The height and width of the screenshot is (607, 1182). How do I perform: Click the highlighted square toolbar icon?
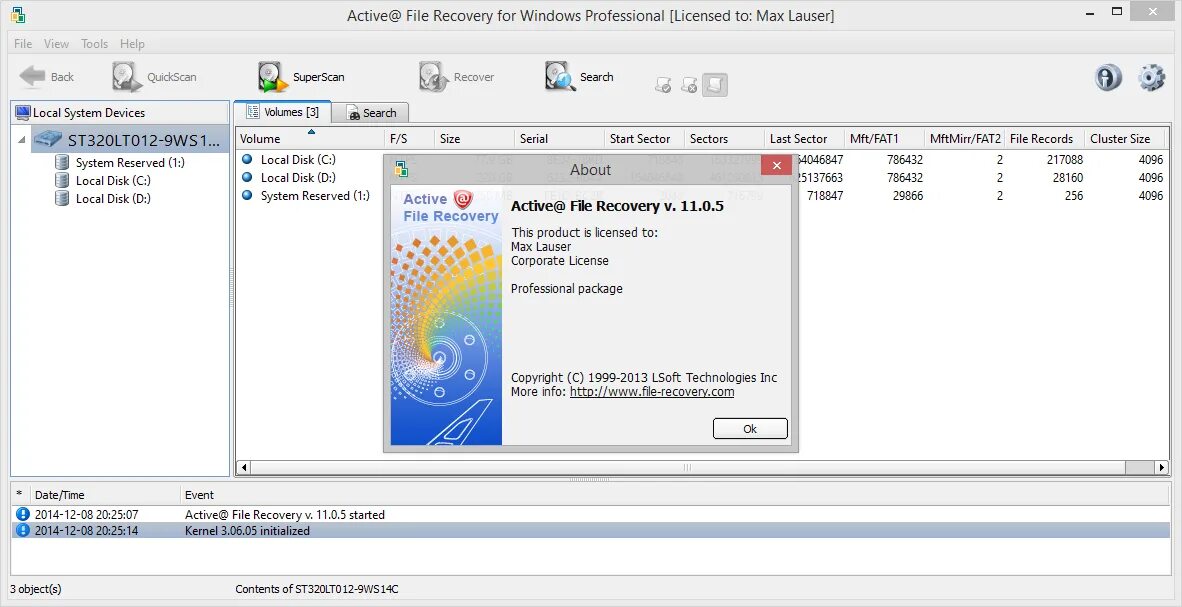pyautogui.click(x=715, y=85)
